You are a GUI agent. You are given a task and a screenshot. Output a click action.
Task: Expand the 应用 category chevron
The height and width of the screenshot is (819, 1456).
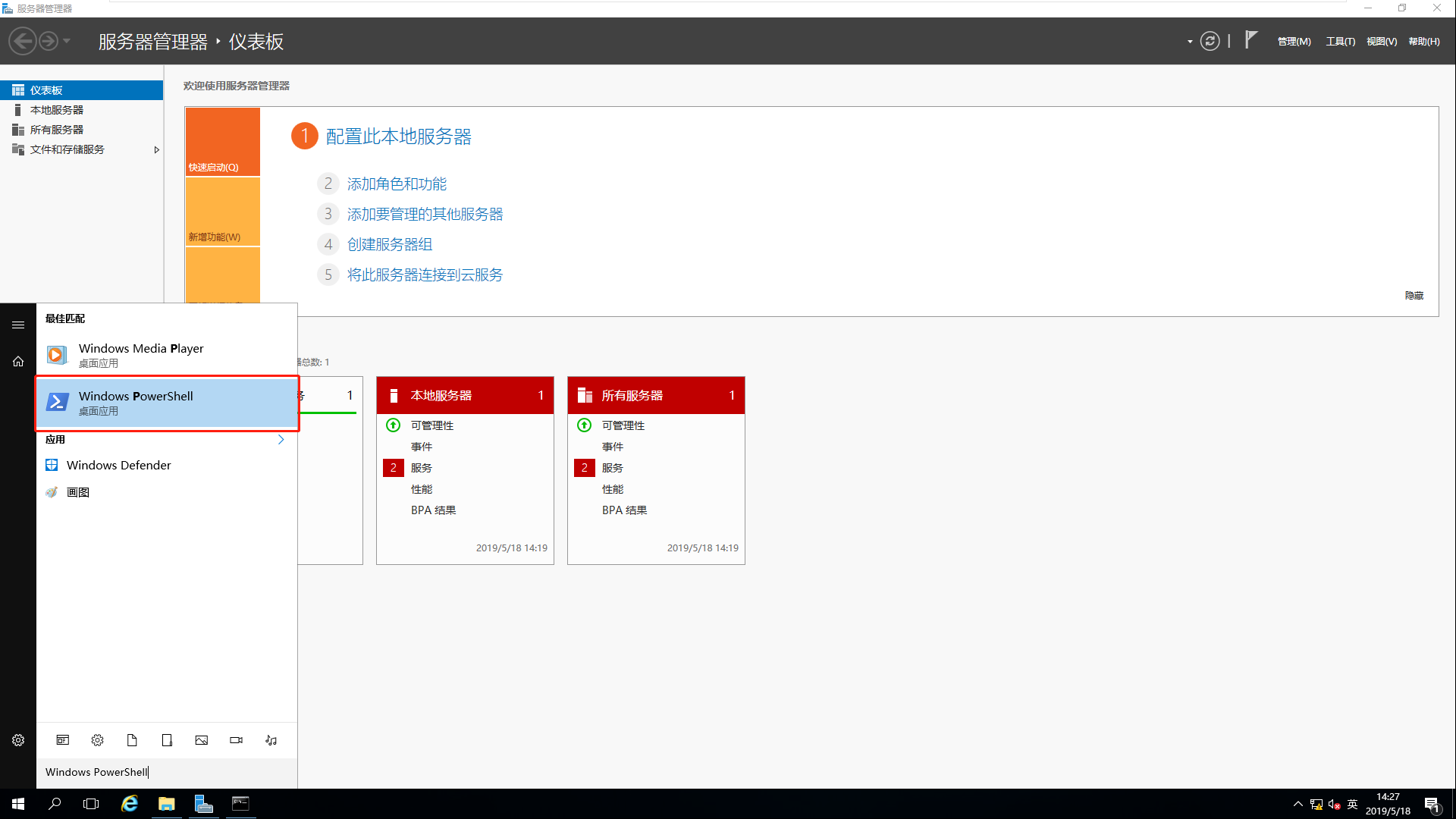point(281,440)
